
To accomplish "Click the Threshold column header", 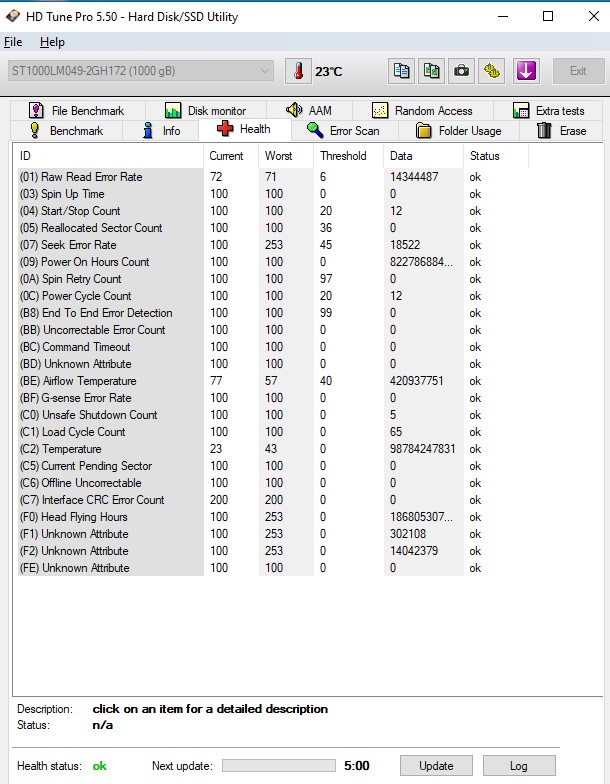I will (x=348, y=156).
